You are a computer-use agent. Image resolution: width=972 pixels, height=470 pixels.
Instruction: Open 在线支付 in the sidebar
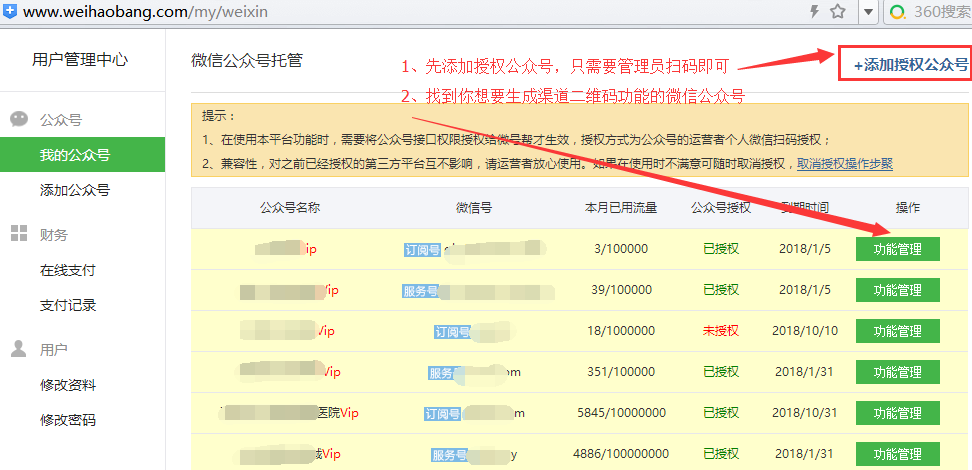pyautogui.click(x=68, y=270)
